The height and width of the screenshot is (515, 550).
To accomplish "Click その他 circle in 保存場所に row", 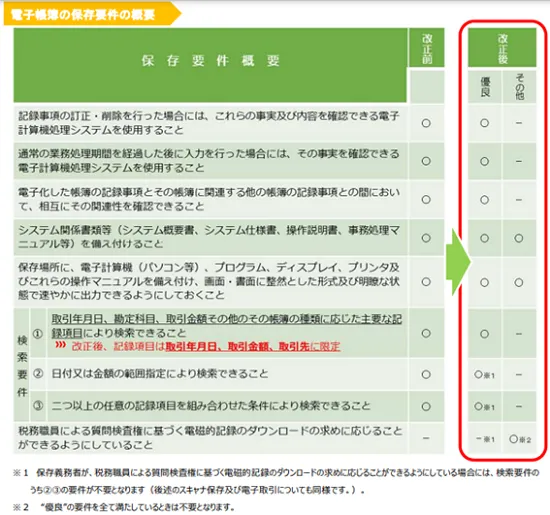I will click(519, 282).
